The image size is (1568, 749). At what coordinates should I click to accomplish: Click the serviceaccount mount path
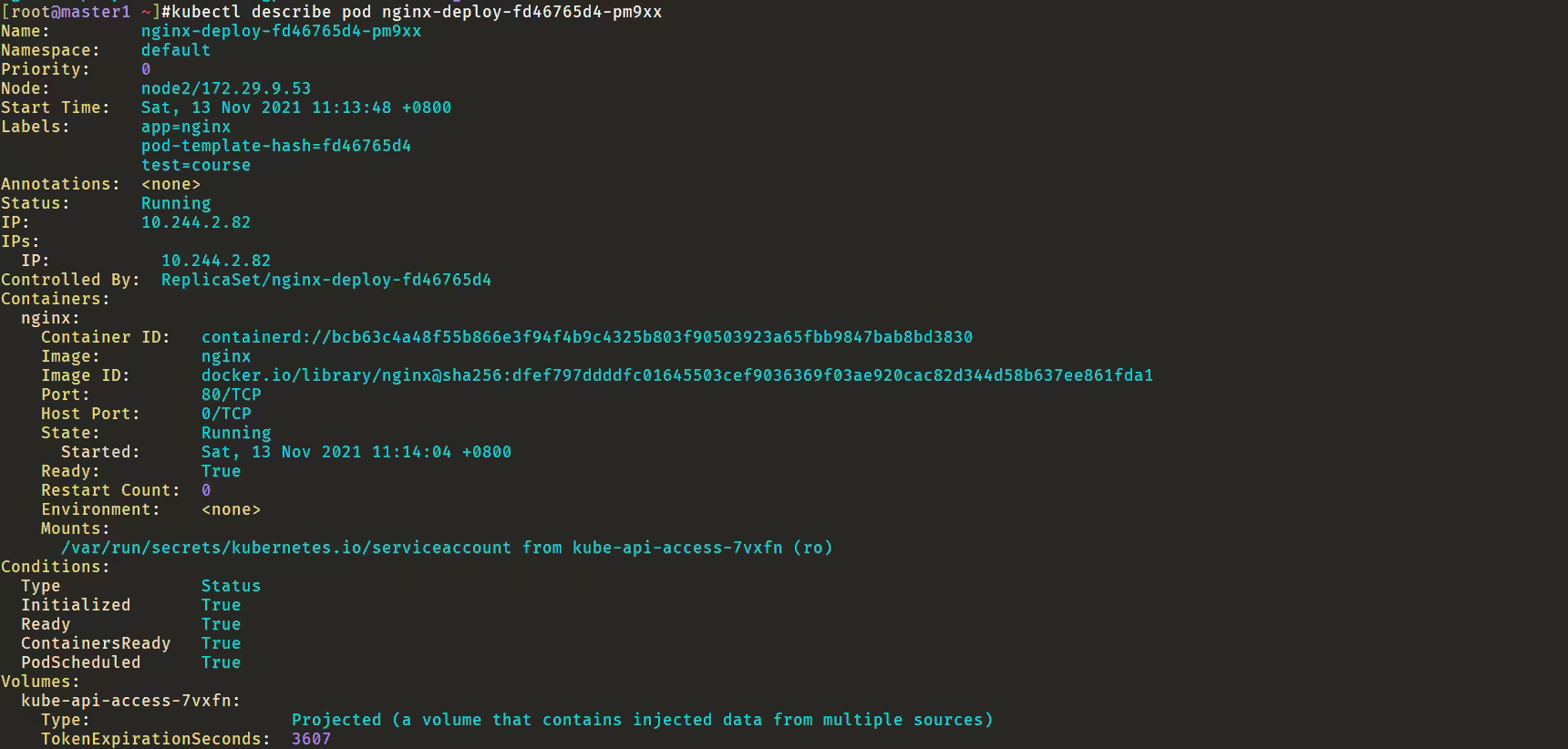[x=286, y=548]
